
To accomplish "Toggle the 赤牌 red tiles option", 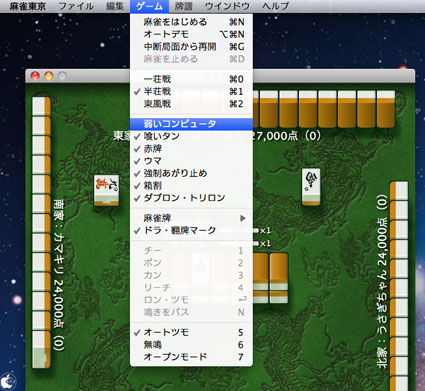I will tap(191, 148).
